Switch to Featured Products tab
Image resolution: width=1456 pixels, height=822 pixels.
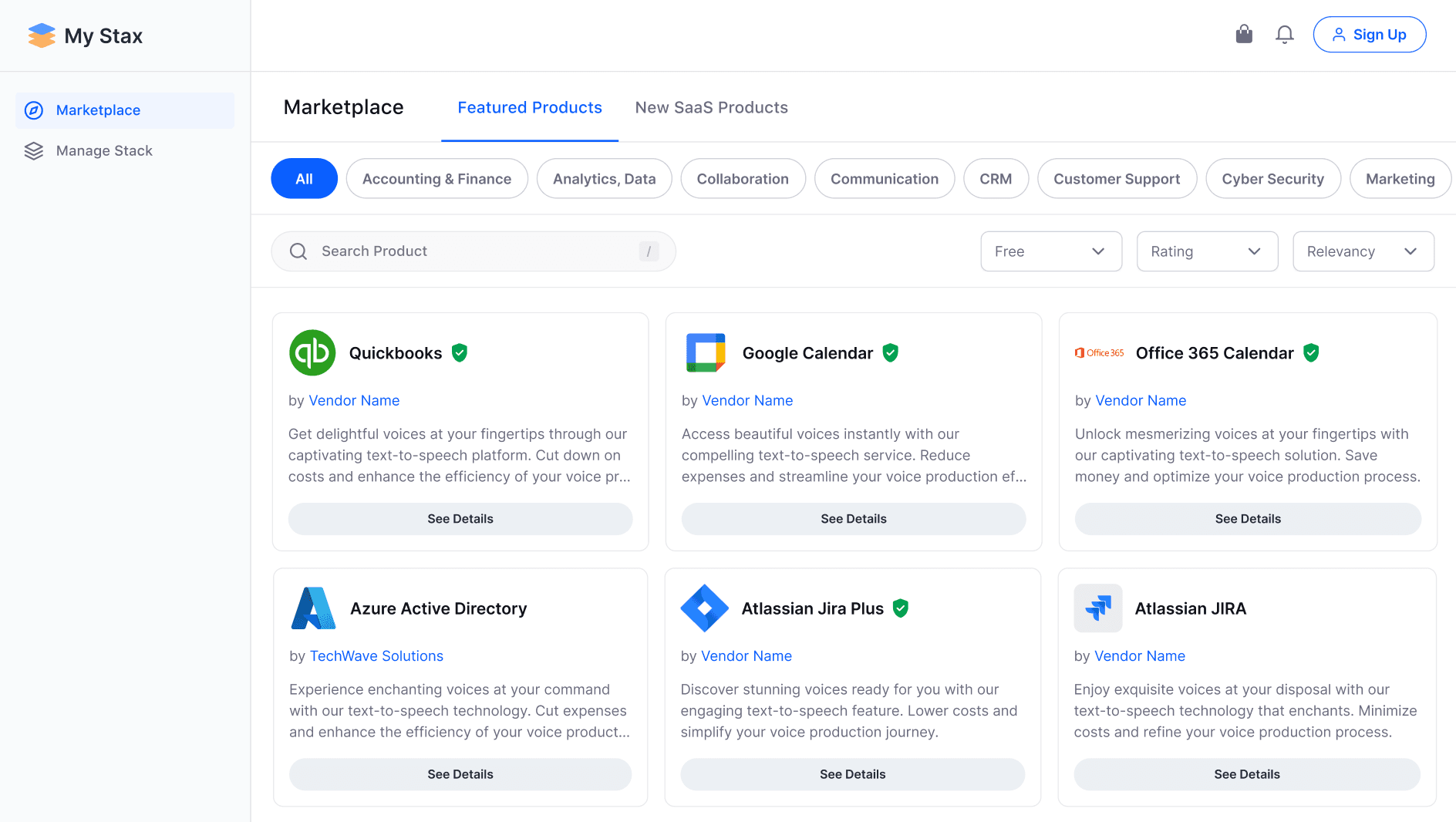tap(530, 108)
